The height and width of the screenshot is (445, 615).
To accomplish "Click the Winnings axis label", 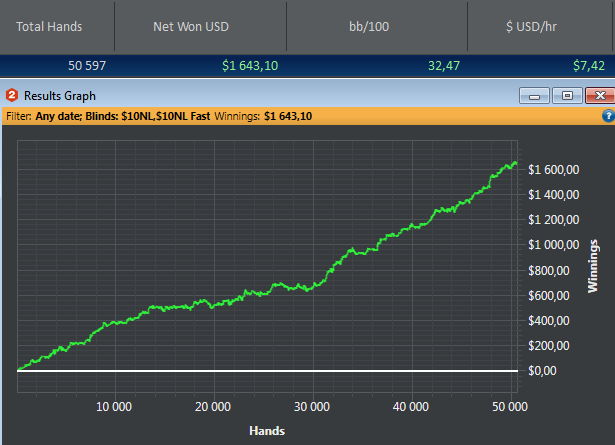I will [593, 266].
